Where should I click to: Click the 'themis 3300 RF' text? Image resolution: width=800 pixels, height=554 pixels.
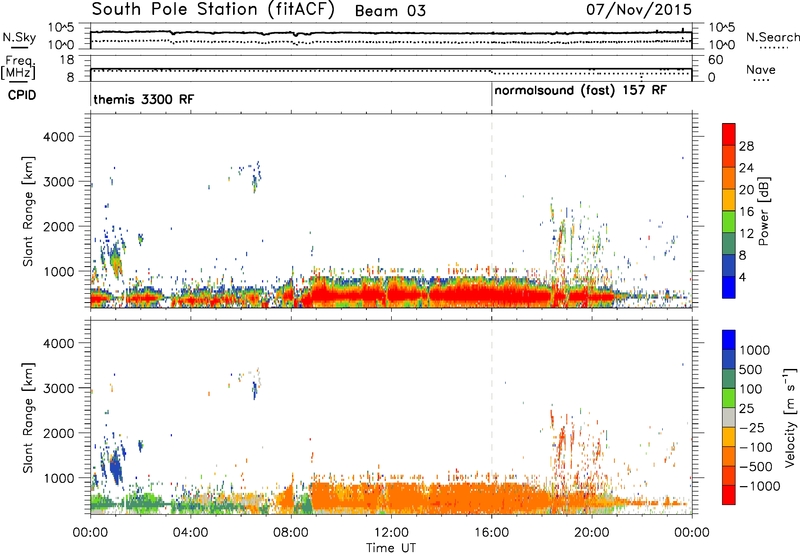click(x=143, y=99)
